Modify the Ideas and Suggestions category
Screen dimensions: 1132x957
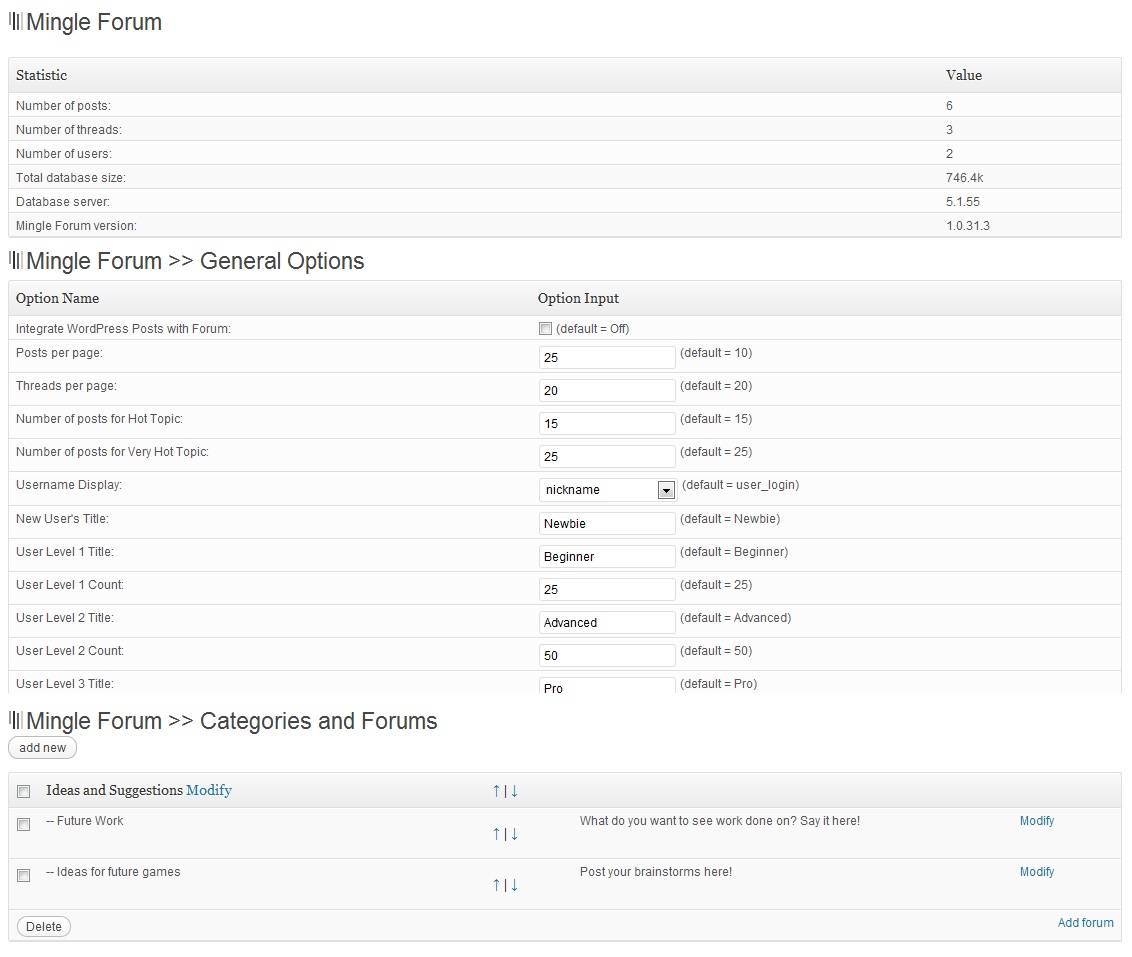click(209, 791)
